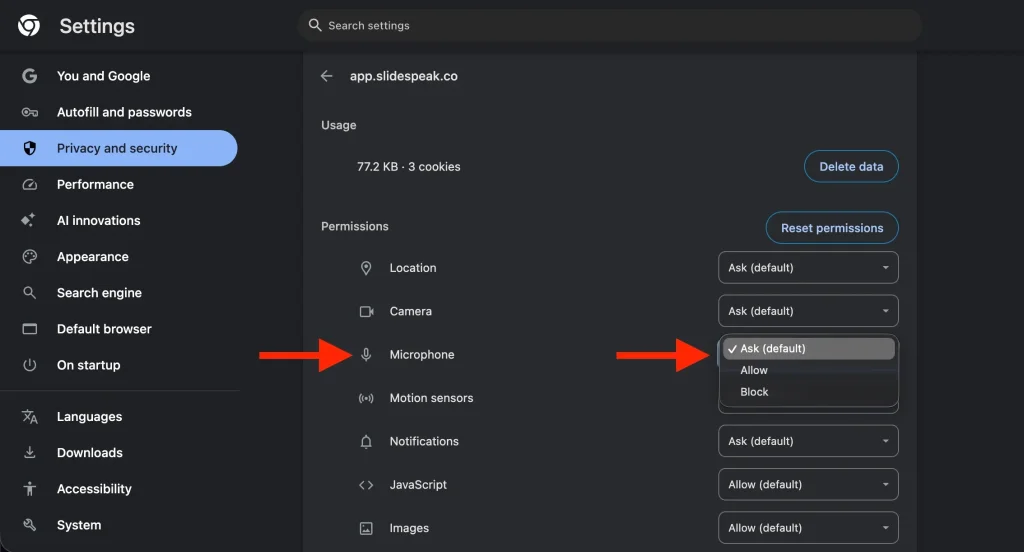Click the sparkle icon for AI innovations

[28, 220]
